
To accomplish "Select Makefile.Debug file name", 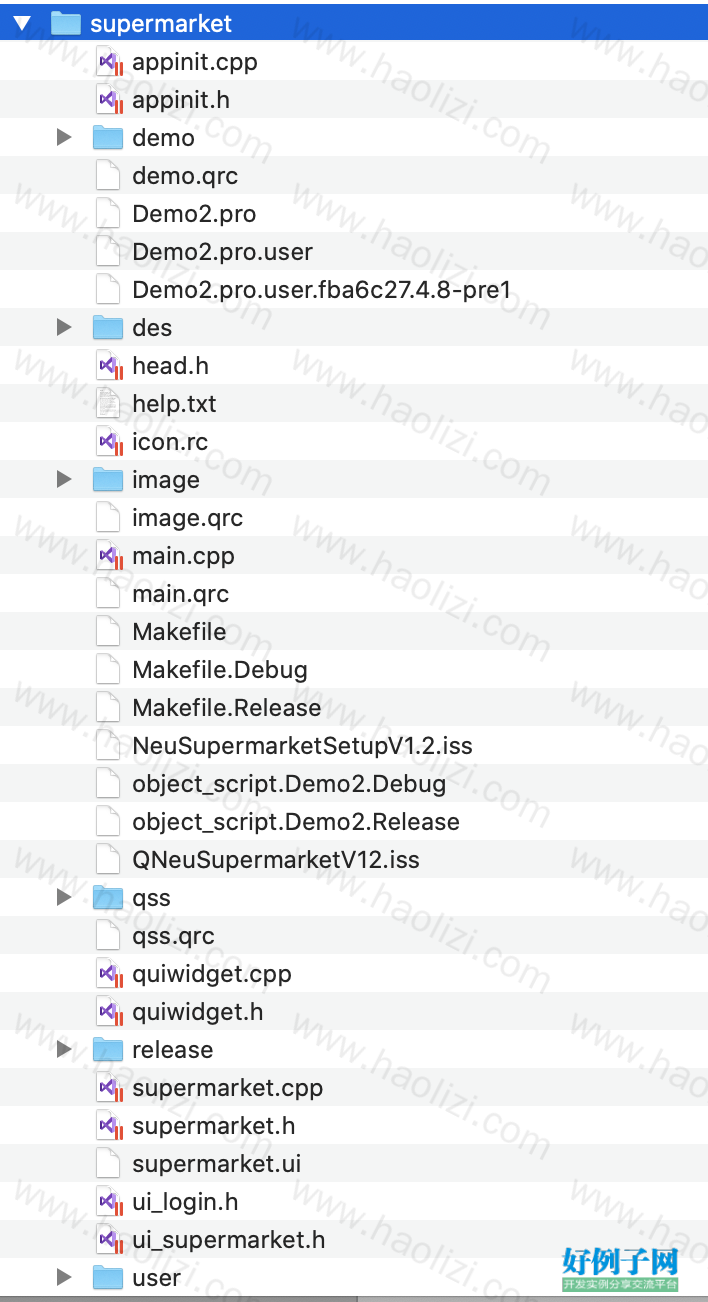I will [x=220, y=670].
